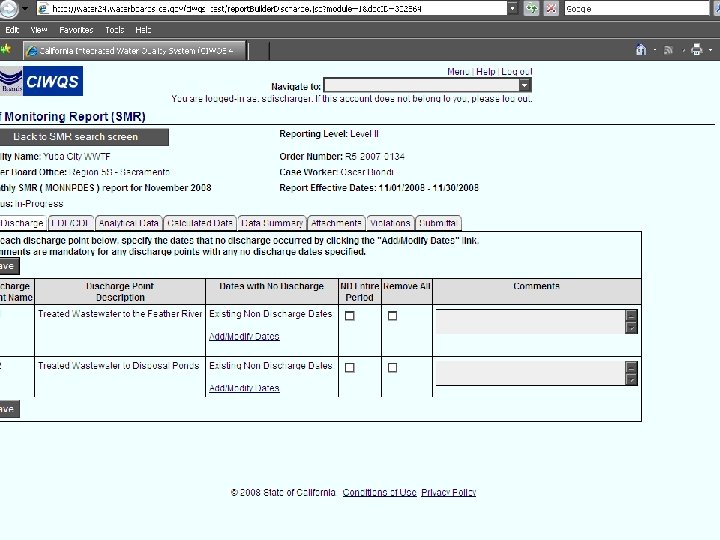720x540 pixels.
Task: Open the Conditions of Use link
Action: point(379,492)
